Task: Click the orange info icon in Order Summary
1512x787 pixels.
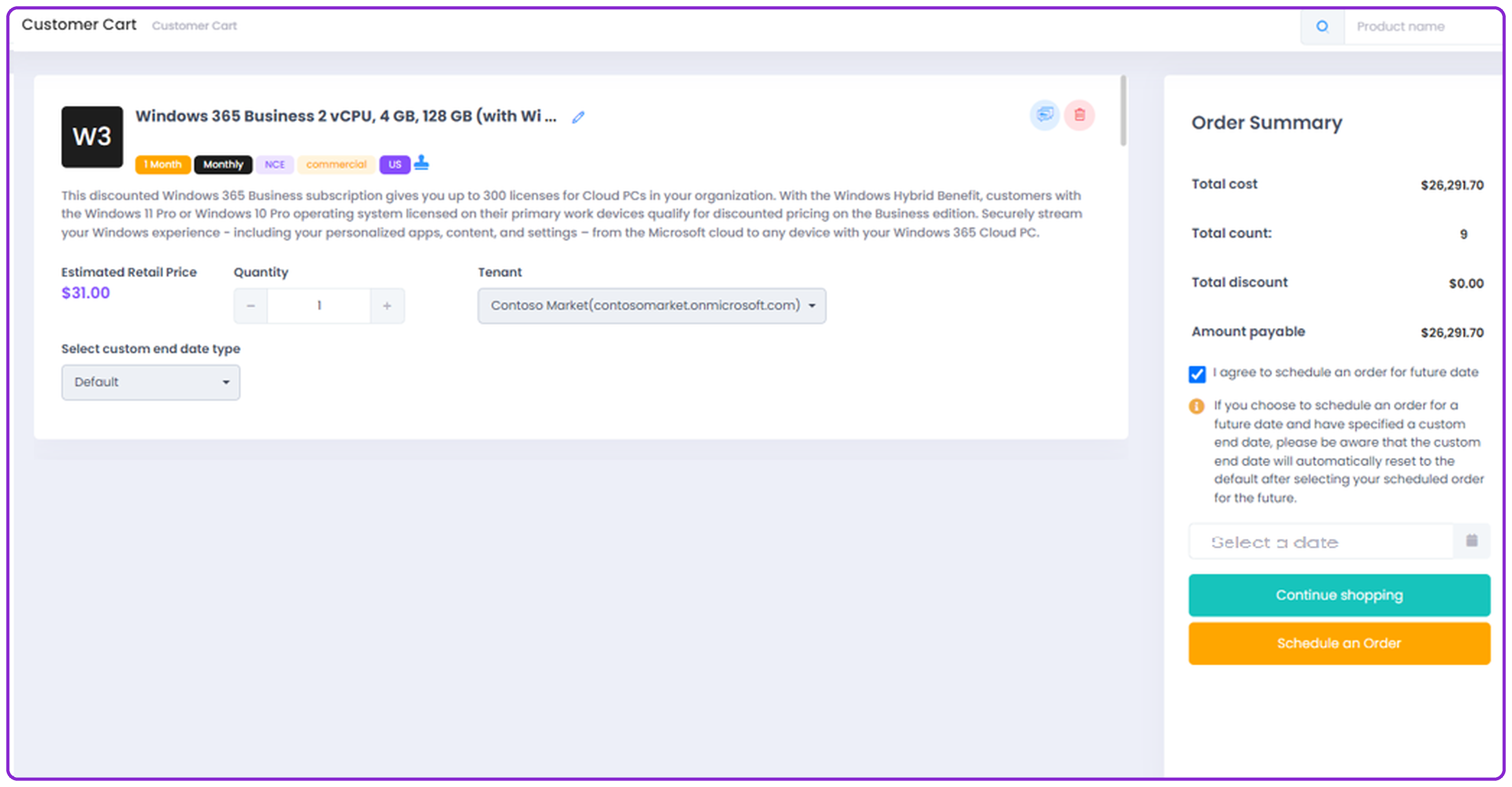Action: [x=1197, y=406]
